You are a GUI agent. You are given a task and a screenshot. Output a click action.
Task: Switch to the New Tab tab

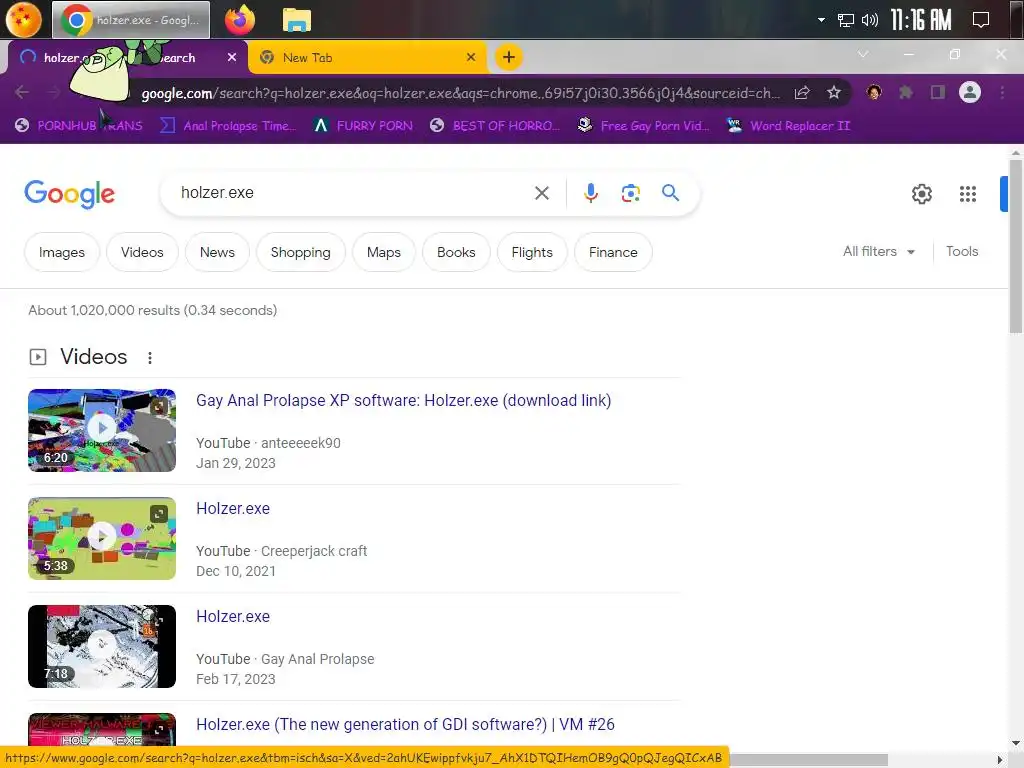366,57
